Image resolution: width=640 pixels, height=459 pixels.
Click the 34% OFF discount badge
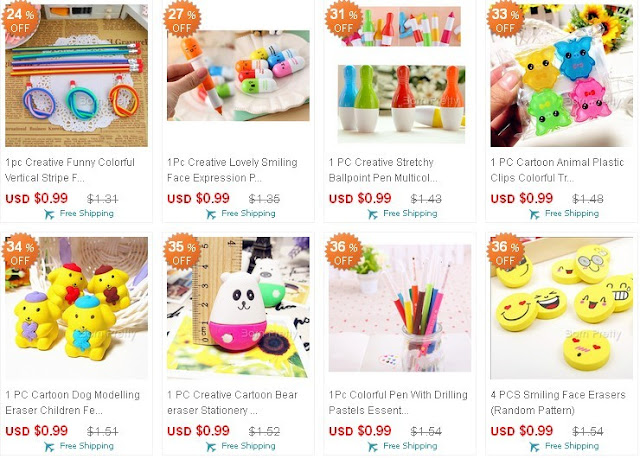20,253
